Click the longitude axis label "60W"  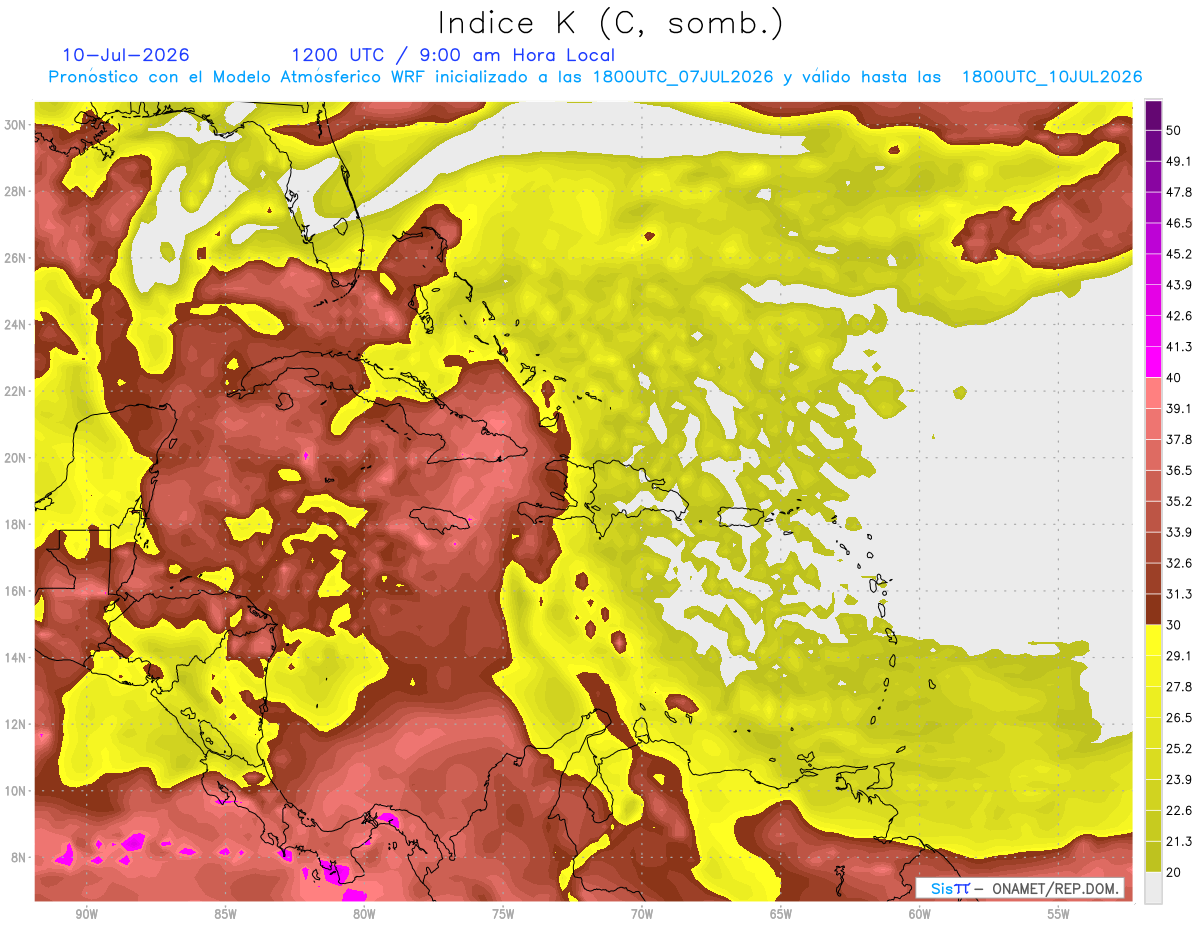[x=920, y=914]
